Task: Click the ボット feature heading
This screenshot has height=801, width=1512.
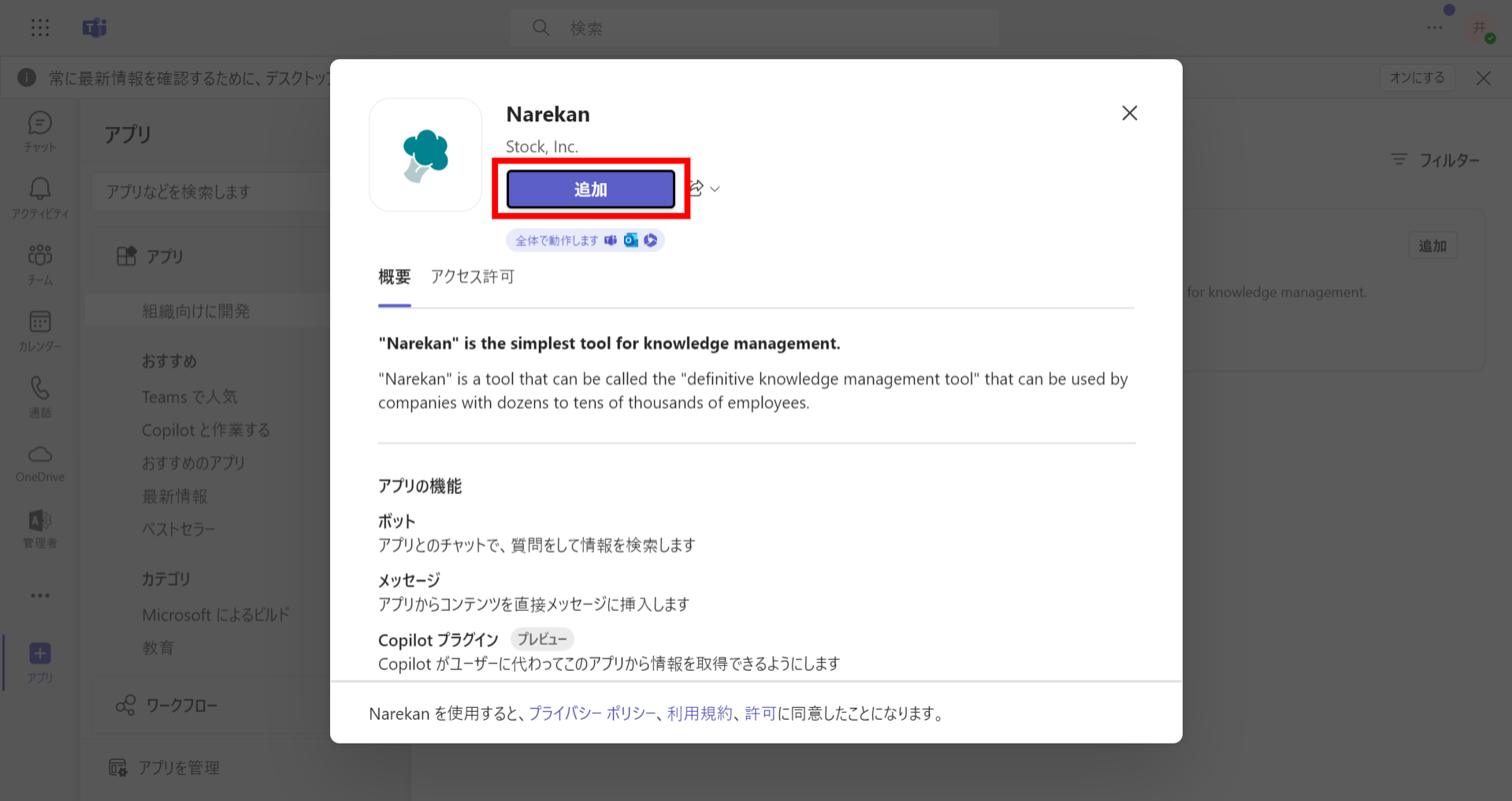Action: coord(396,521)
